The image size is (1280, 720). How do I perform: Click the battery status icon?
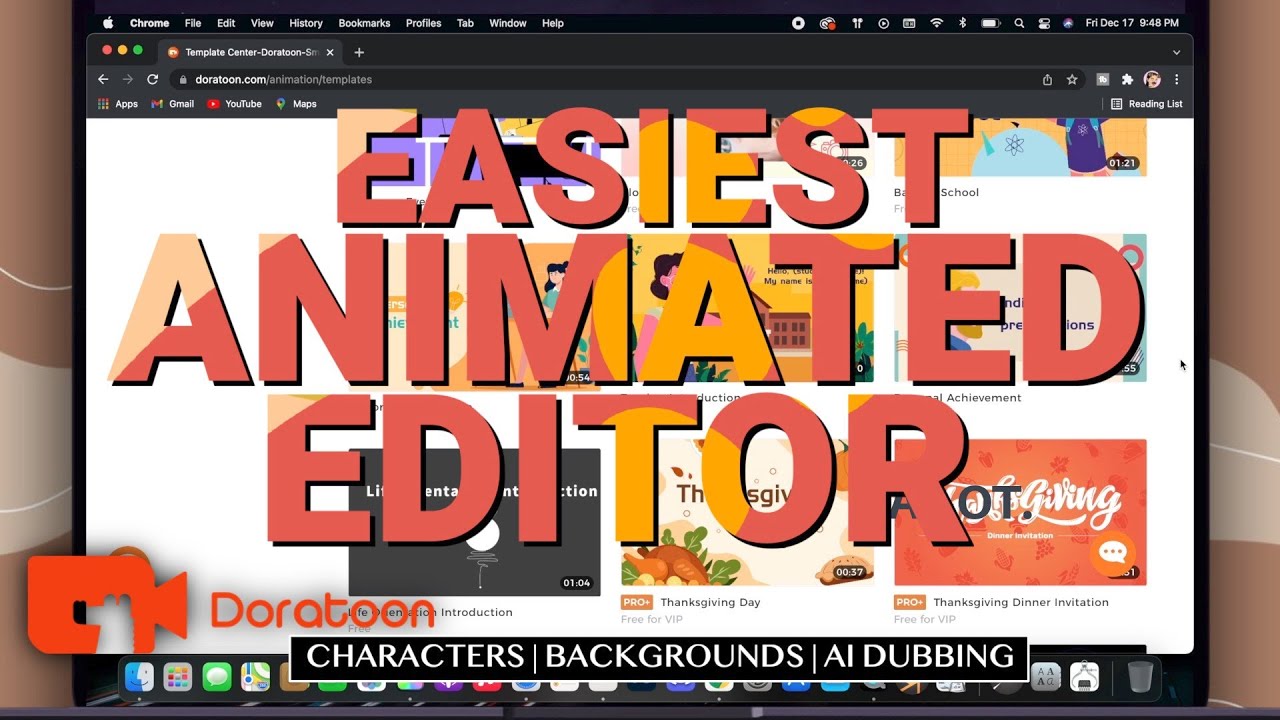click(x=991, y=23)
